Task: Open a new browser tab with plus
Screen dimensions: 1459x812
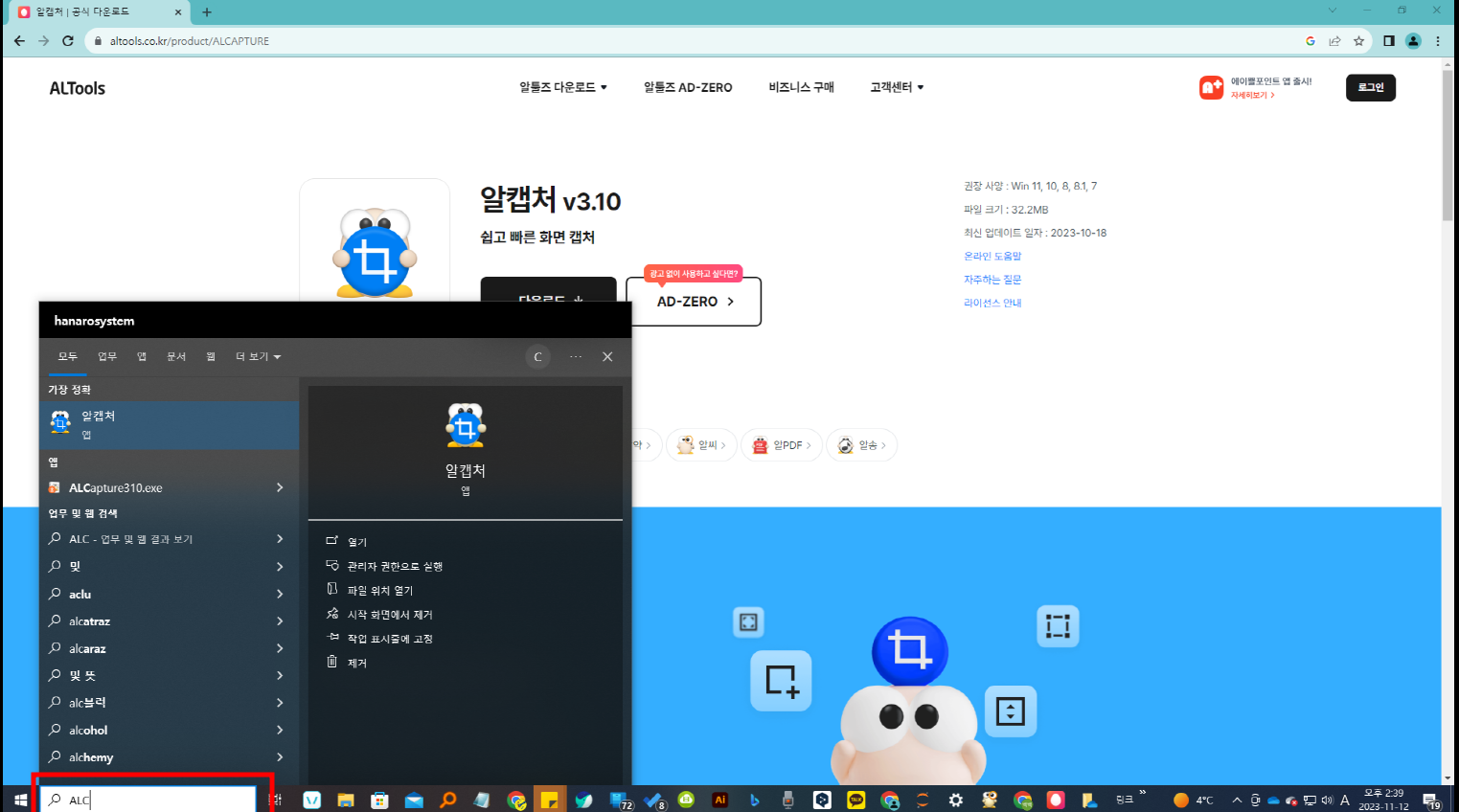Action: [x=207, y=12]
